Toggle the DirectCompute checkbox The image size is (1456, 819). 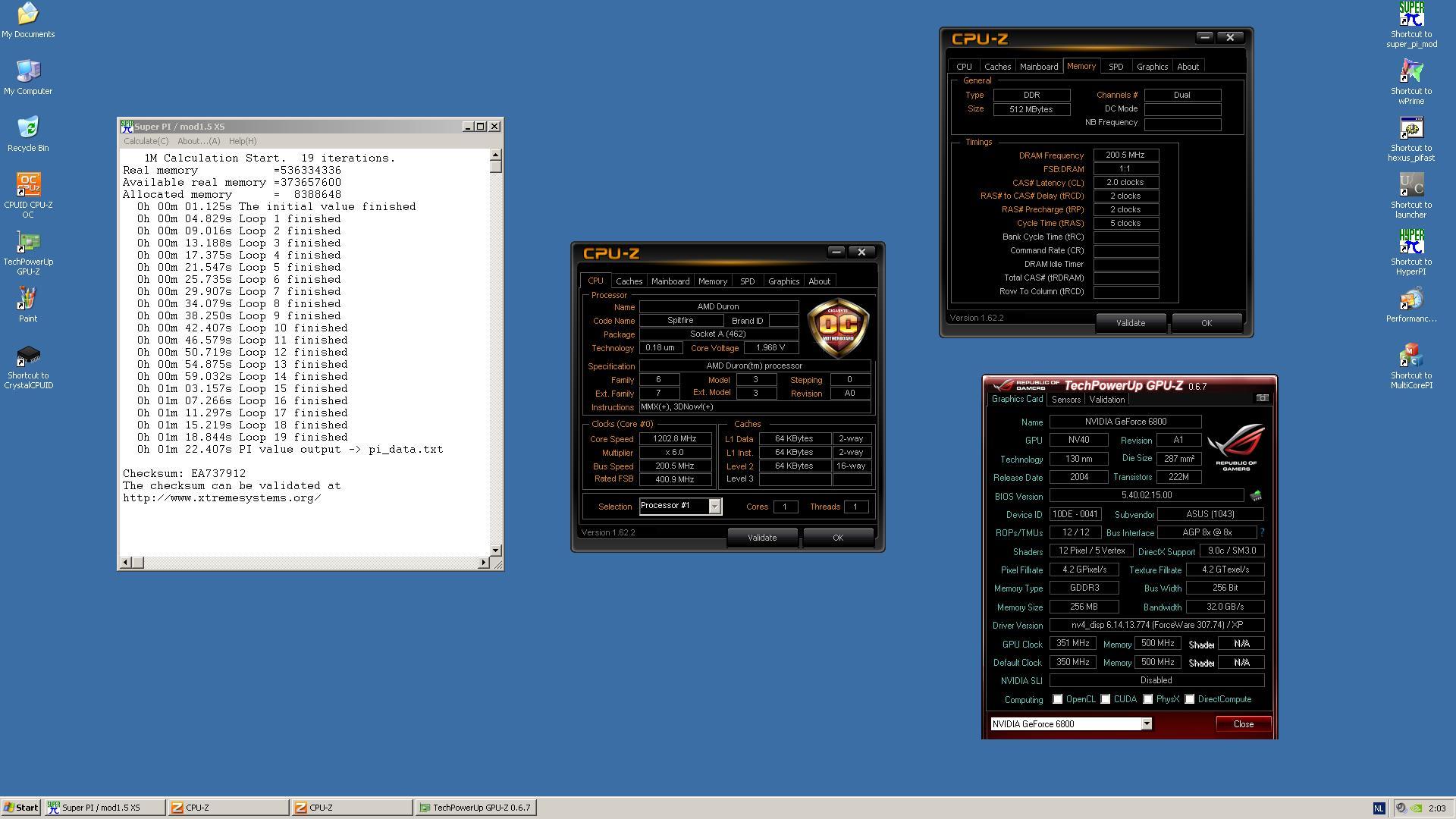[x=1189, y=699]
